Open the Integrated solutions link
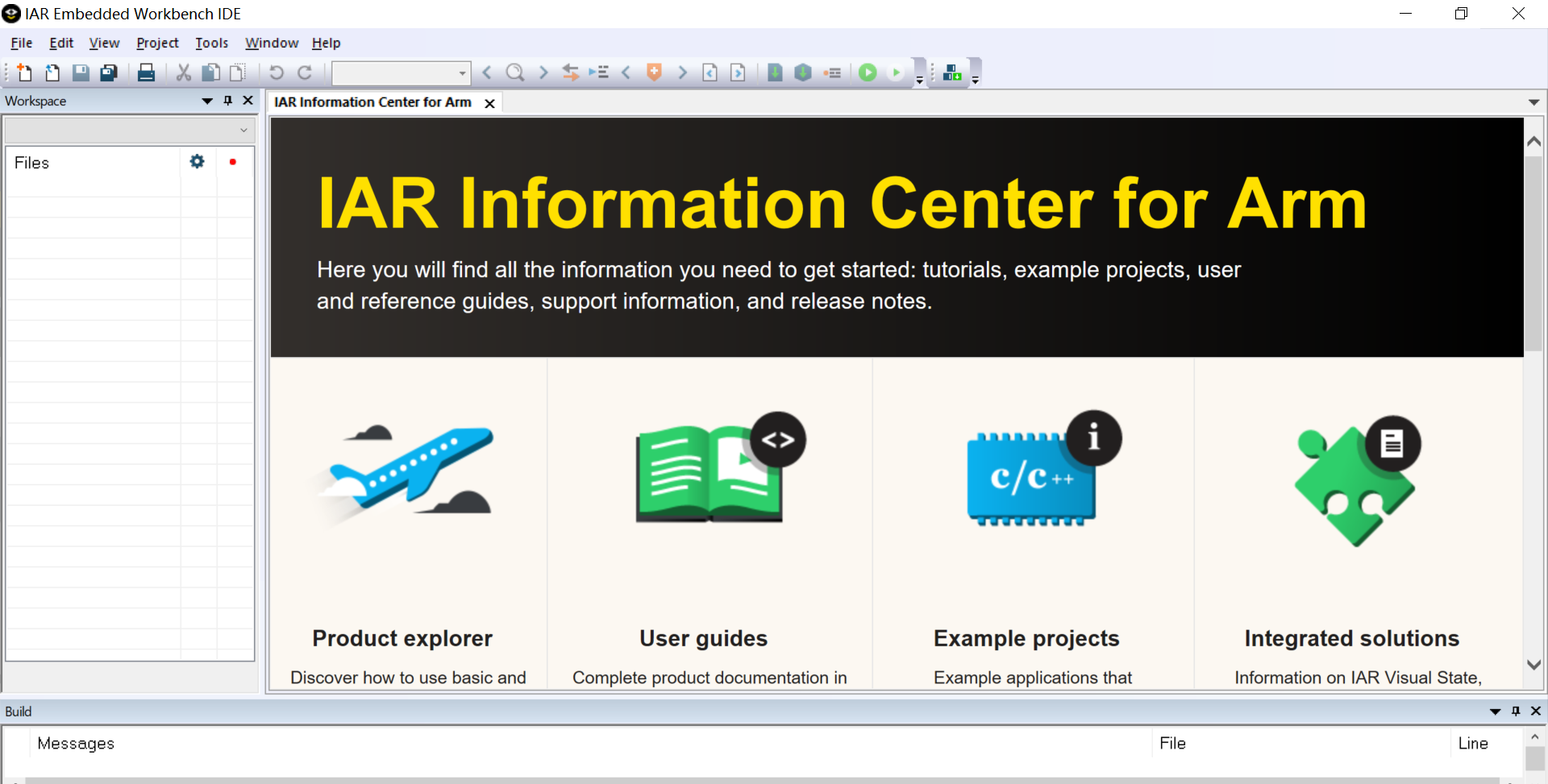The height and width of the screenshot is (784, 1548). (x=1352, y=638)
